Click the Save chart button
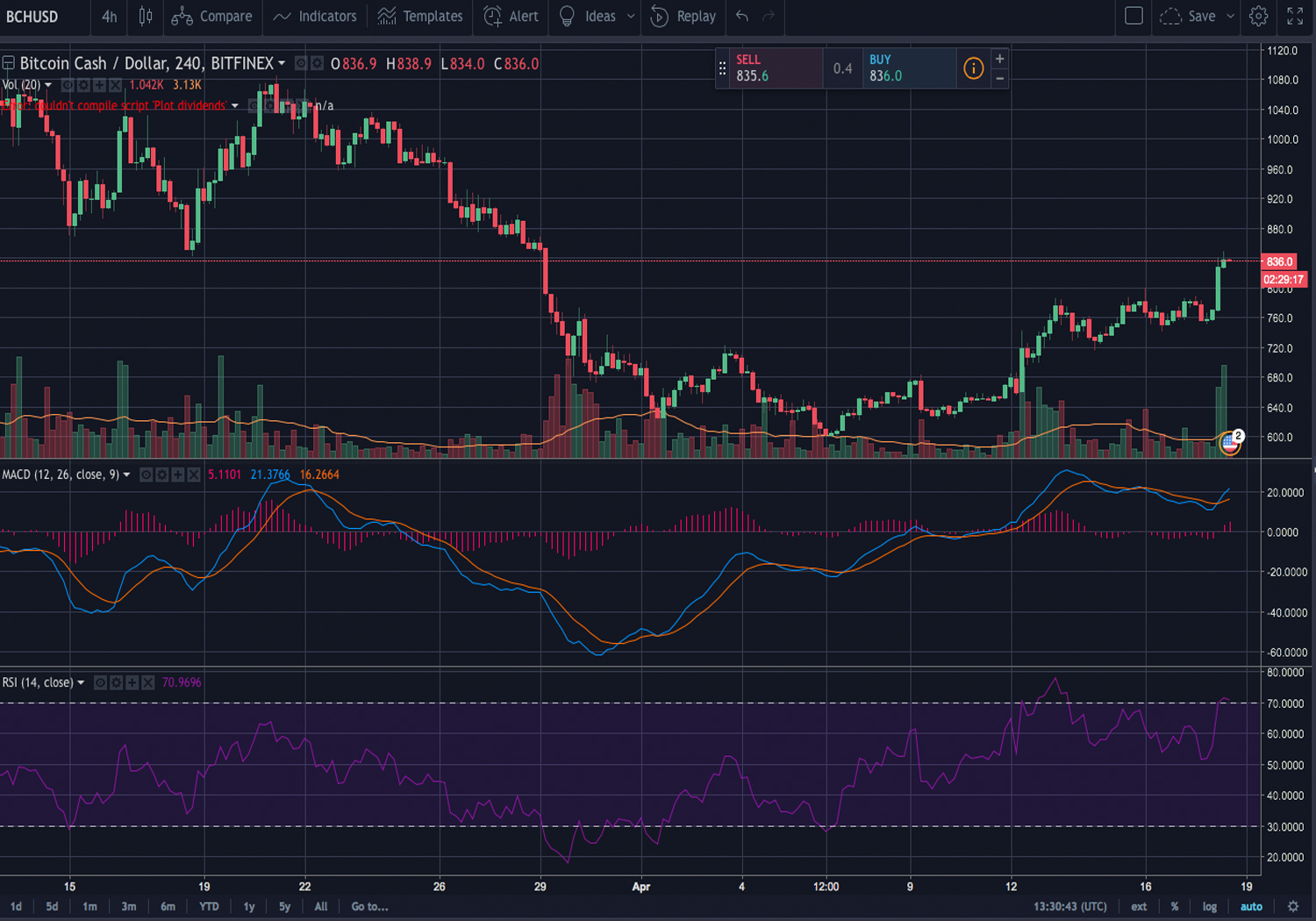1316x921 pixels. (x=1188, y=16)
